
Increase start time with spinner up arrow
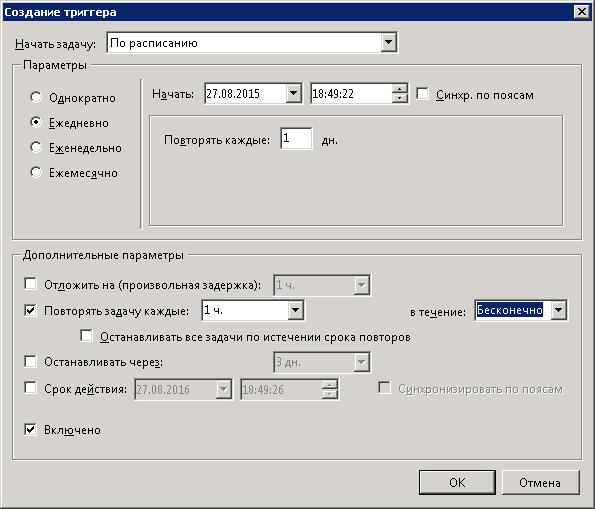pos(400,89)
